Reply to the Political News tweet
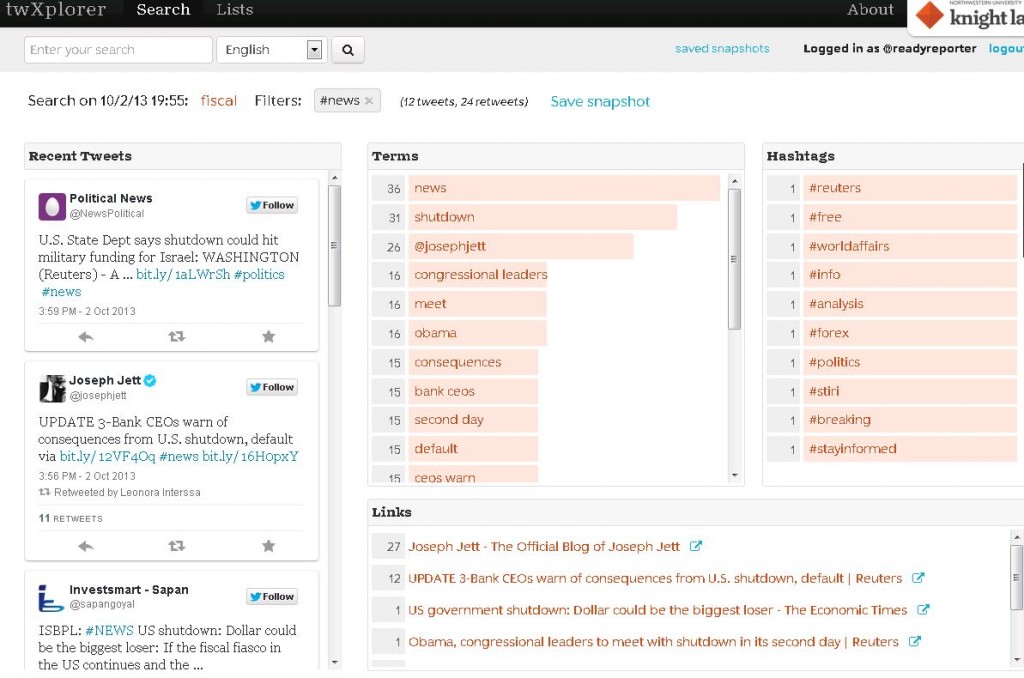The image size is (1024, 678). (x=86, y=337)
